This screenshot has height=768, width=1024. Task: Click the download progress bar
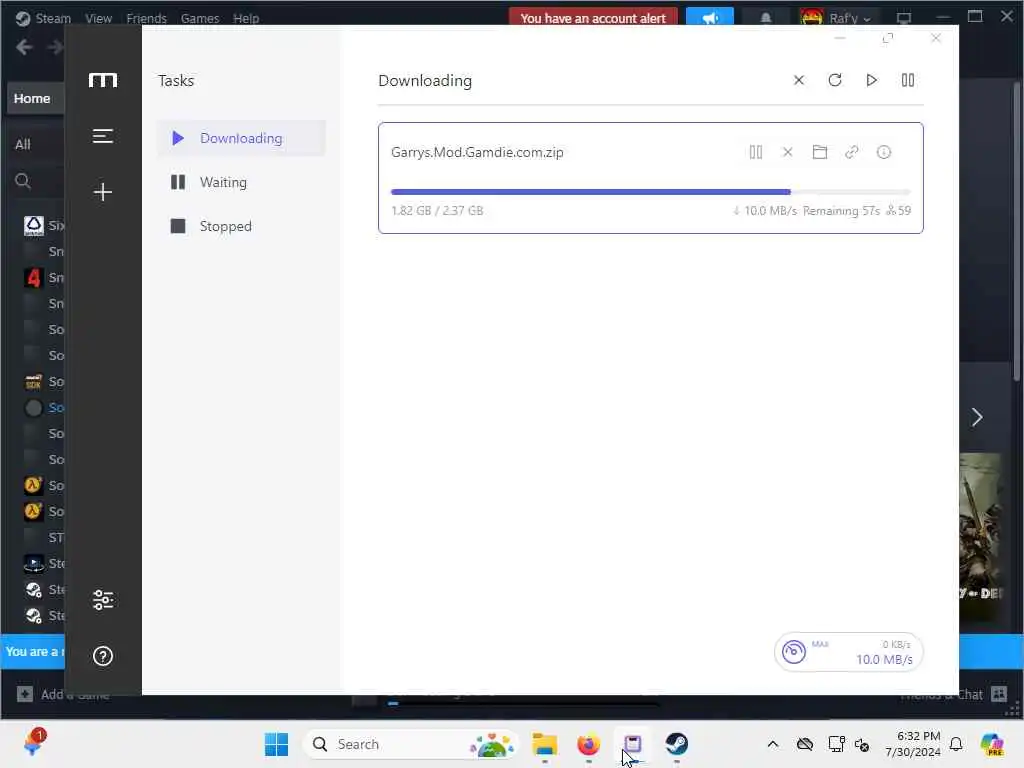pyautogui.click(x=650, y=192)
